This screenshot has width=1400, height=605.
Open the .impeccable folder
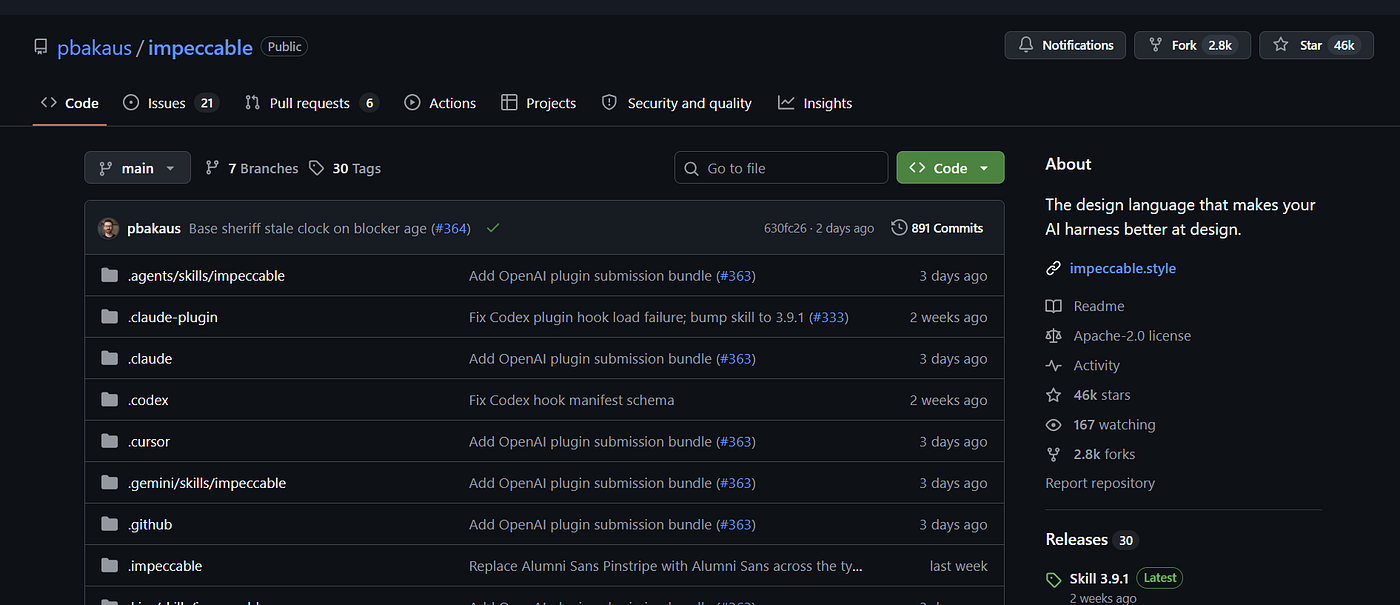pos(165,566)
